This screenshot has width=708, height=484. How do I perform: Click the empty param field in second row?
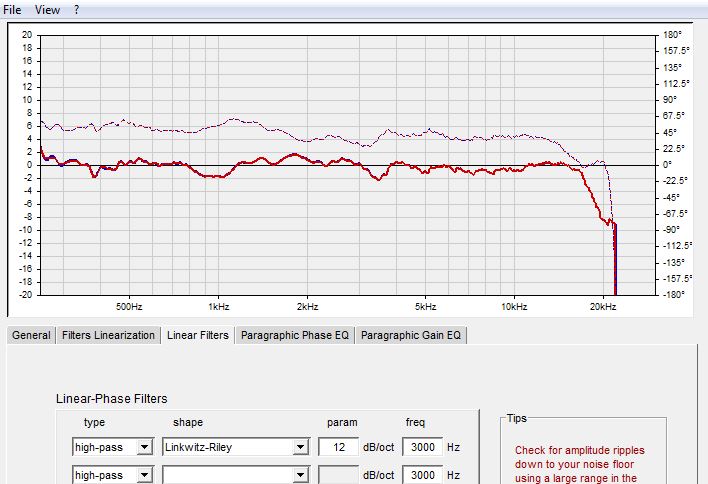click(x=339, y=475)
